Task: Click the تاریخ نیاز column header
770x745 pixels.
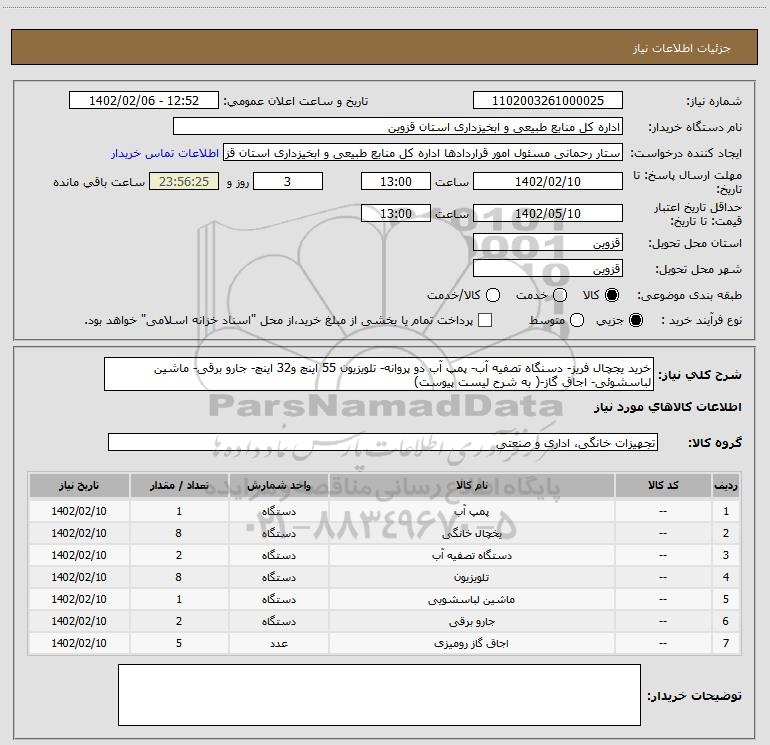Action: pos(79,486)
